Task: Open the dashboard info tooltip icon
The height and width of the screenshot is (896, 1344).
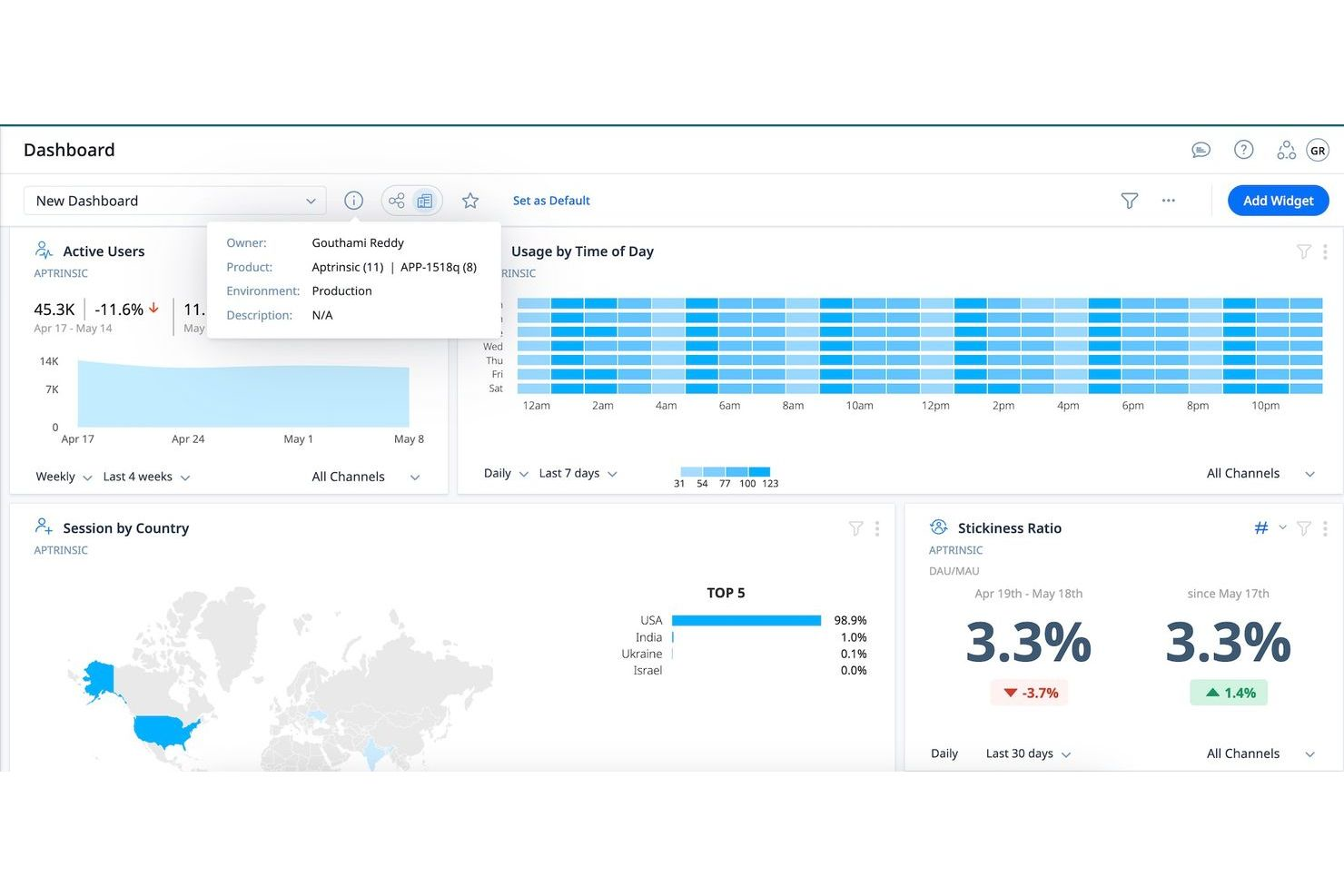Action: coord(353,201)
